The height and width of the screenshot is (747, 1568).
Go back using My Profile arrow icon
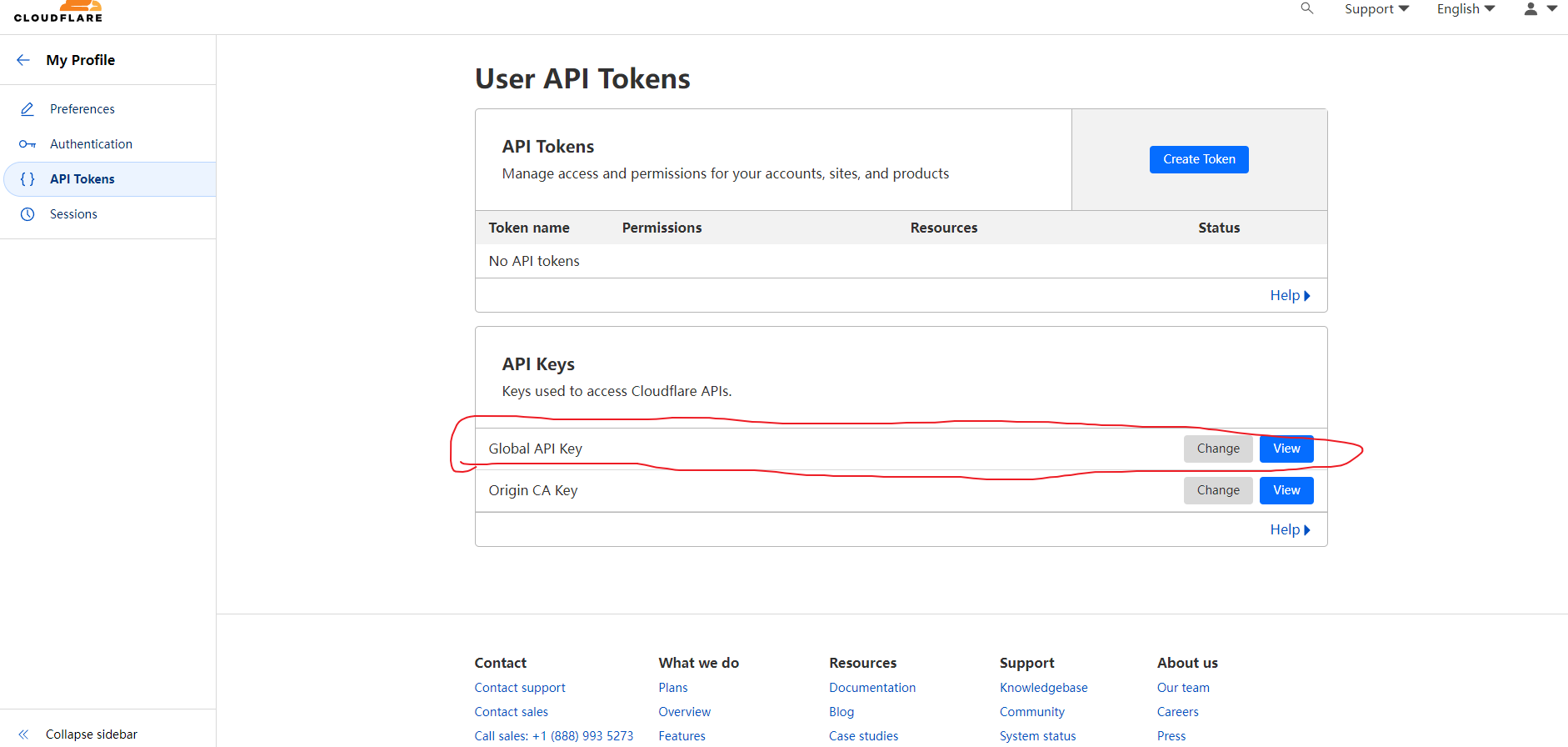tap(23, 60)
